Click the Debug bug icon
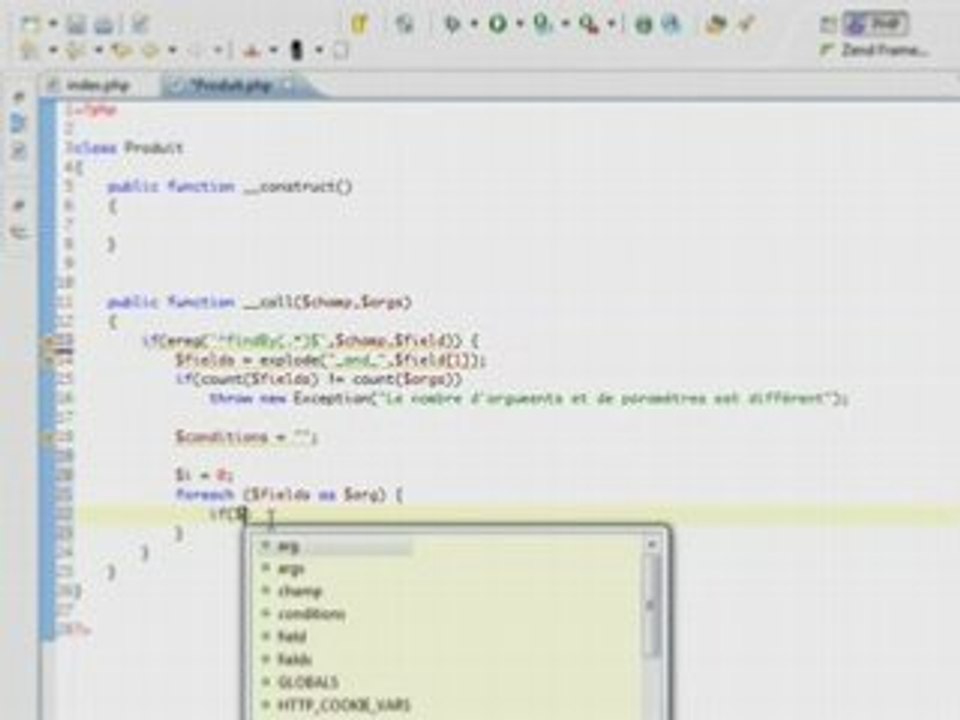Screen dimensions: 960x720 click(452, 24)
